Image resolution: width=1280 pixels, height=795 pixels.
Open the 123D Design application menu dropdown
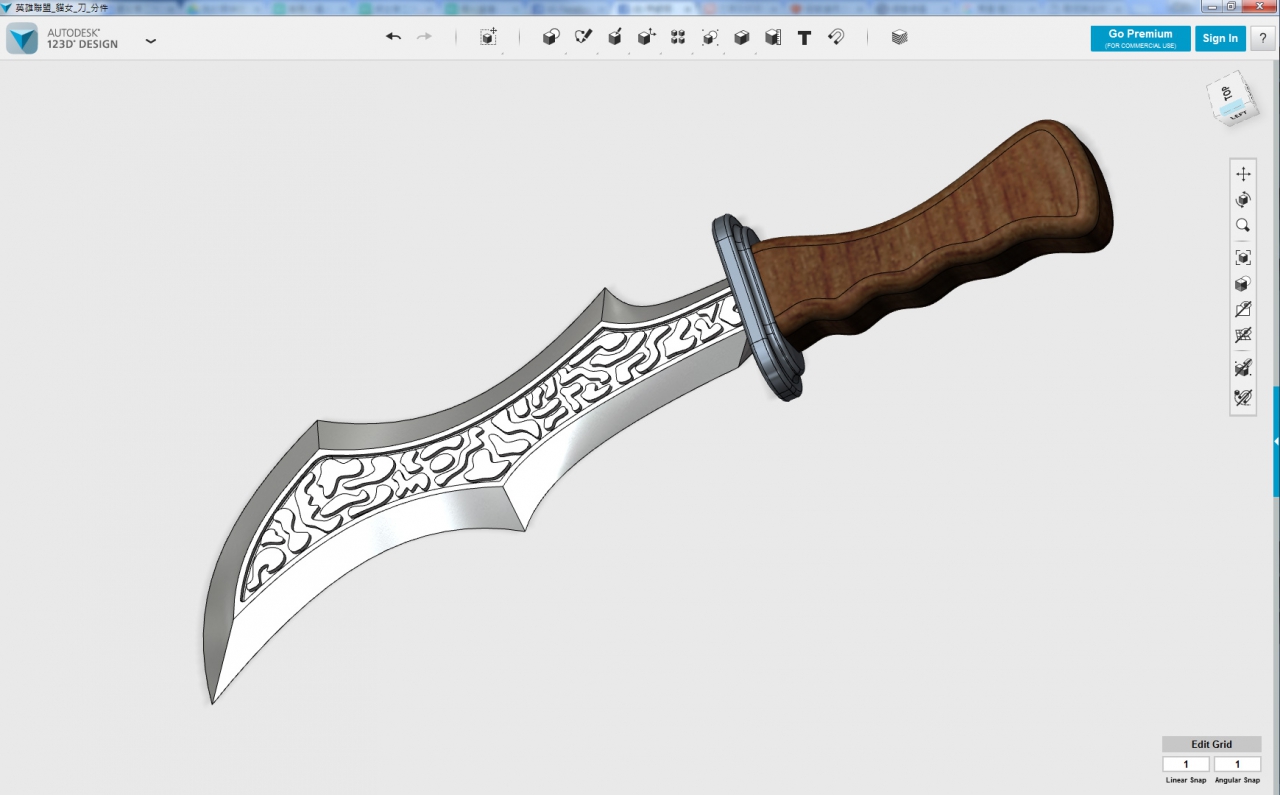(x=151, y=41)
